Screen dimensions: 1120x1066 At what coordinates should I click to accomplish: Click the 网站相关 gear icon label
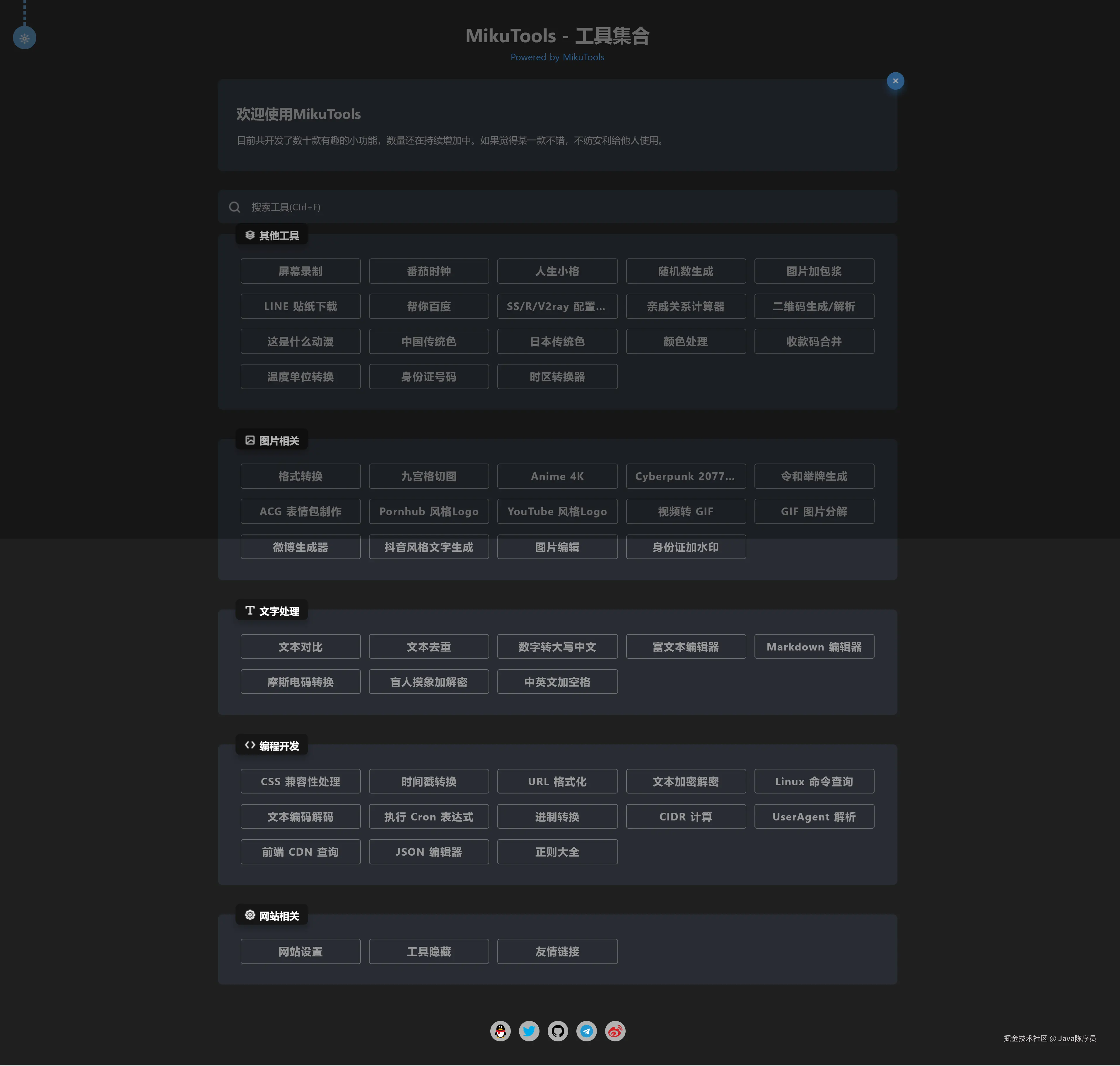(x=250, y=915)
